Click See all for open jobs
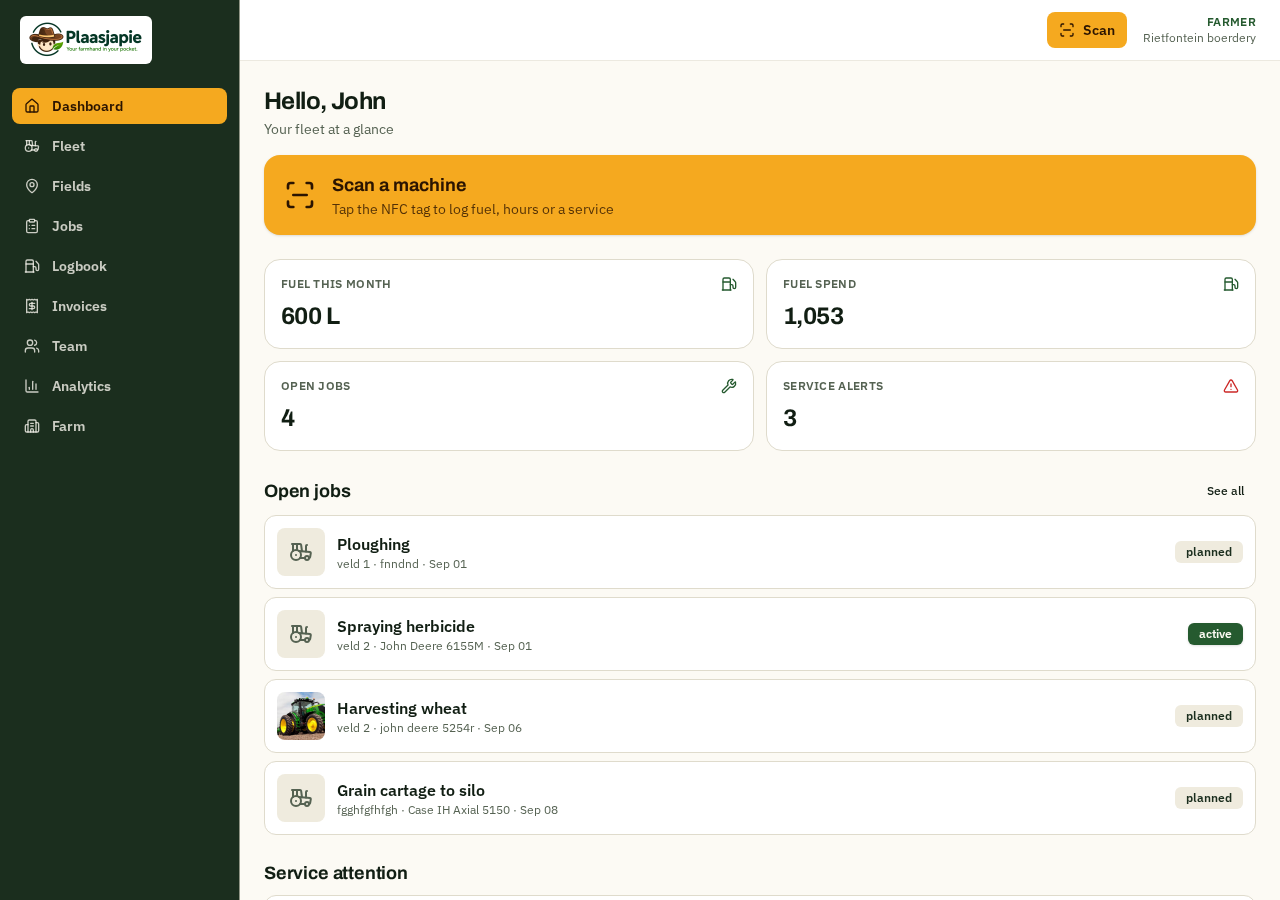Image resolution: width=1280 pixels, height=900 pixels. pyautogui.click(x=1226, y=491)
